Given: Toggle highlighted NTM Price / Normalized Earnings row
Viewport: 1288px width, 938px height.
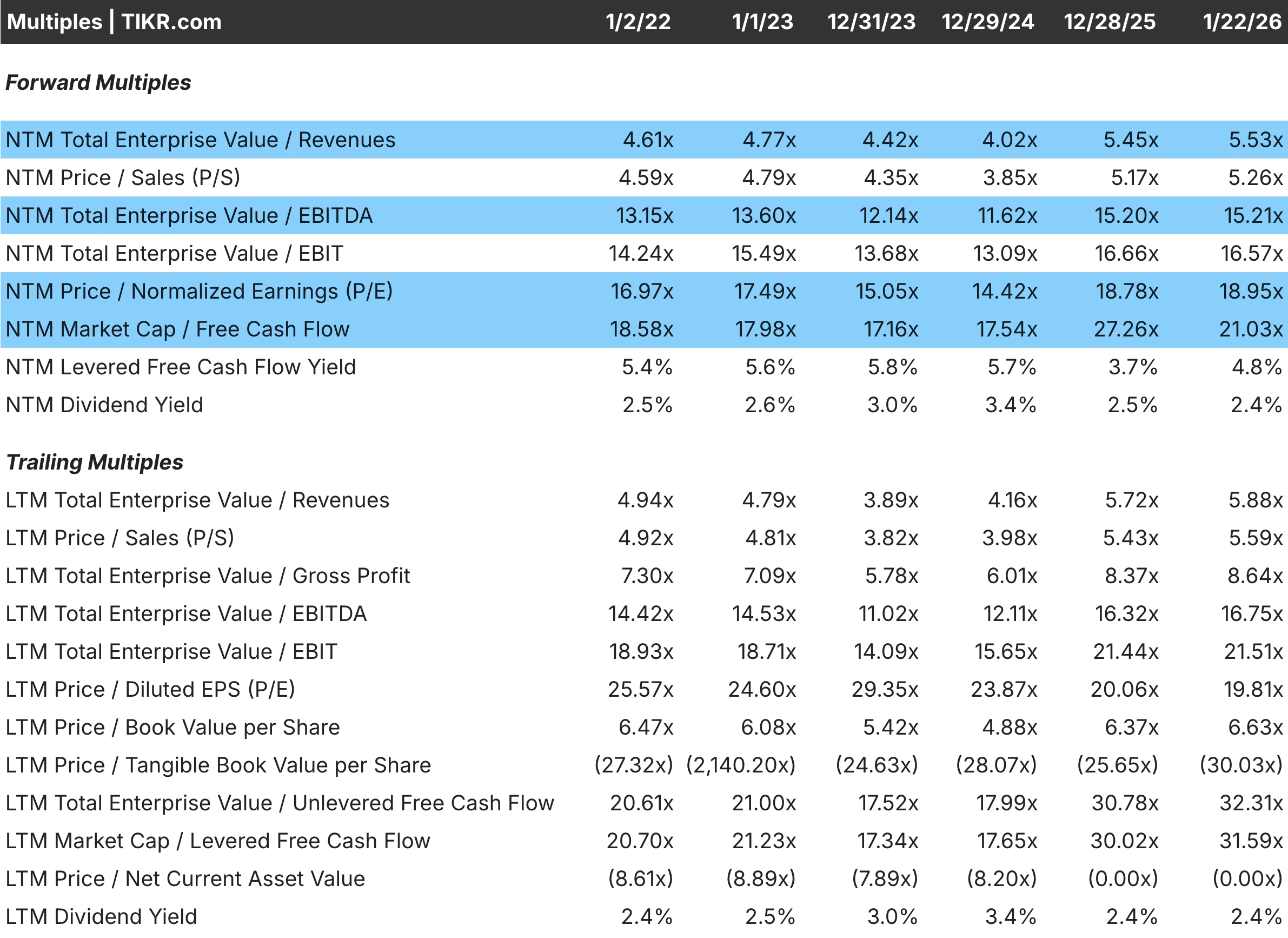Looking at the screenshot, I should click(x=199, y=292).
